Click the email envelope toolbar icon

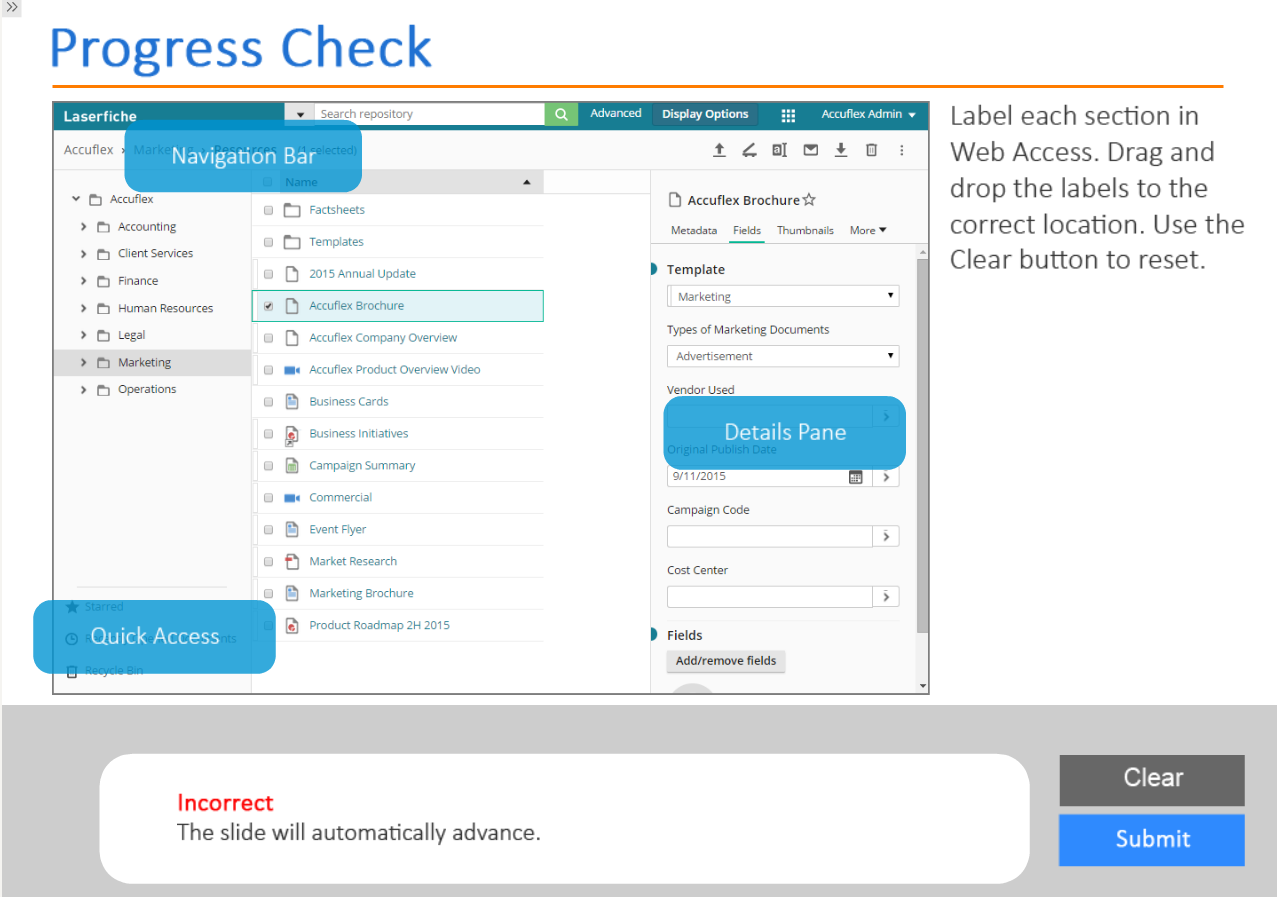(811, 150)
